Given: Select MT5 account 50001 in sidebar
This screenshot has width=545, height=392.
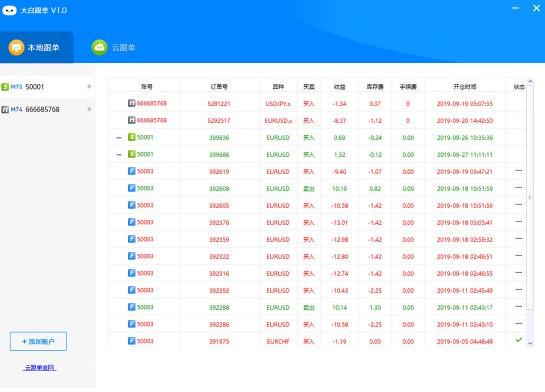Looking at the screenshot, I should pyautogui.click(x=47, y=87).
